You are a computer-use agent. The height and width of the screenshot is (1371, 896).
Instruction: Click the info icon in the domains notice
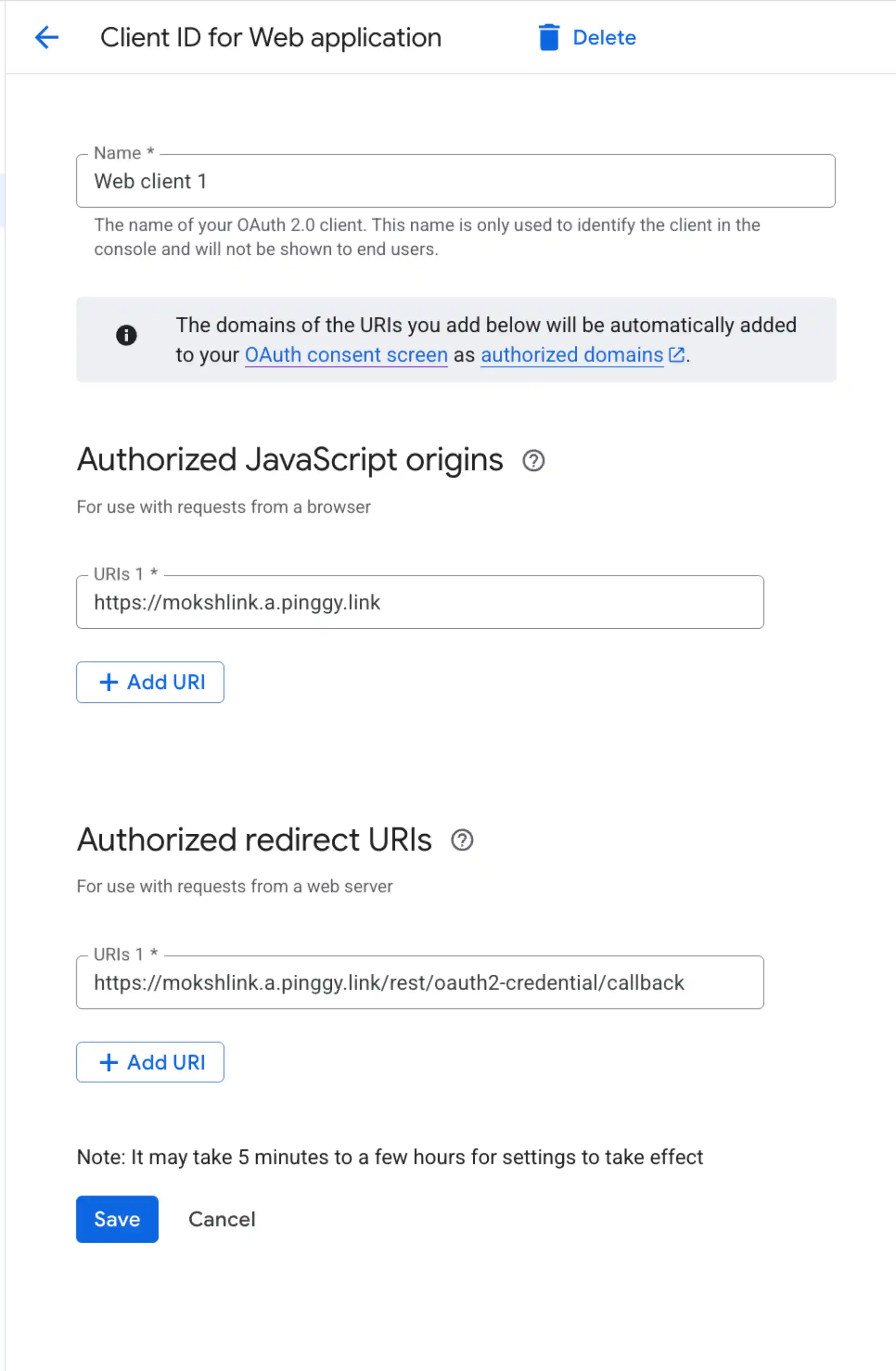(126, 336)
